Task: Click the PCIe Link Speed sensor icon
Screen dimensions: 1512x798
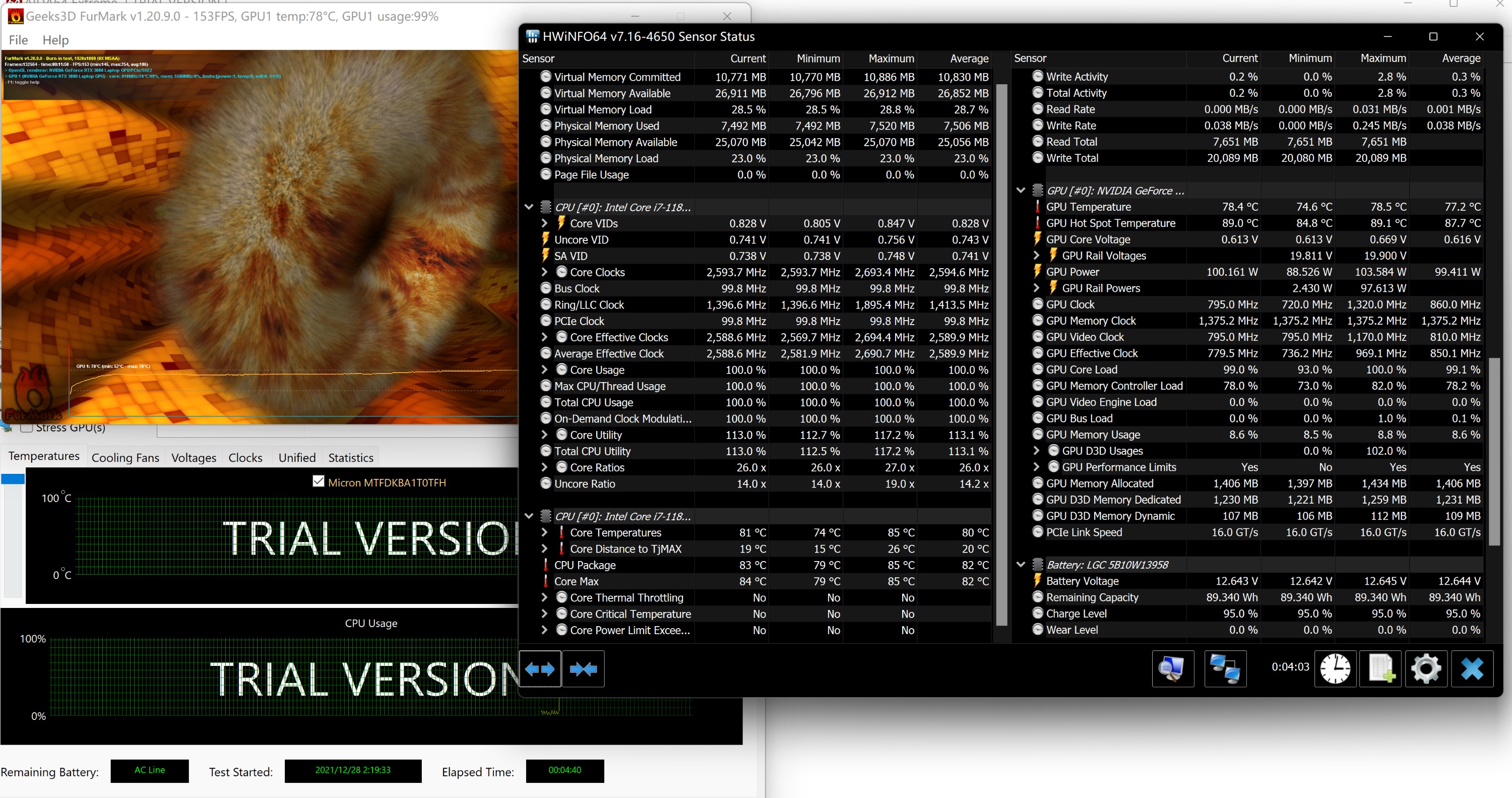Action: [x=1037, y=531]
